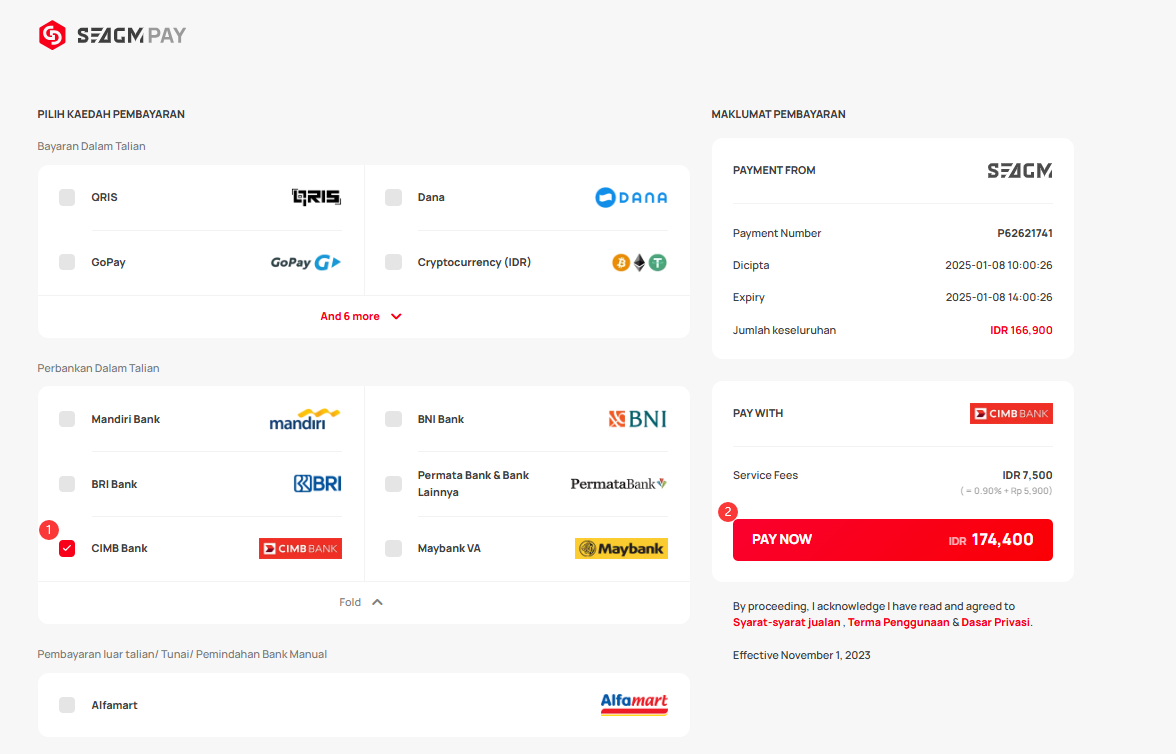The width and height of the screenshot is (1176, 754).
Task: Tick the QRIS checkbox
Action: [x=67, y=197]
